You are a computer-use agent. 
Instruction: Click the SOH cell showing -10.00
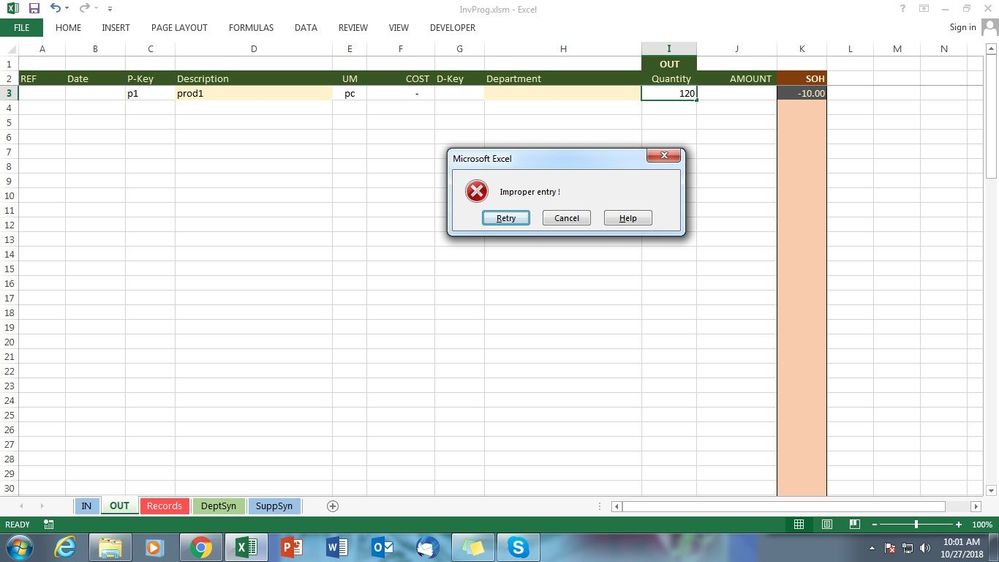pyautogui.click(x=801, y=93)
